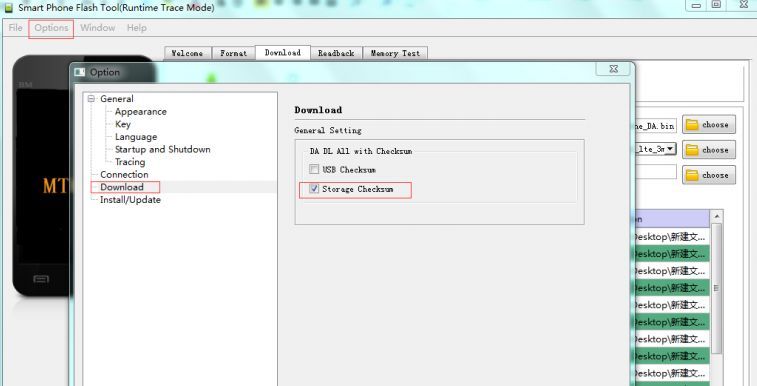Select Appearance in the options tree

(140, 111)
